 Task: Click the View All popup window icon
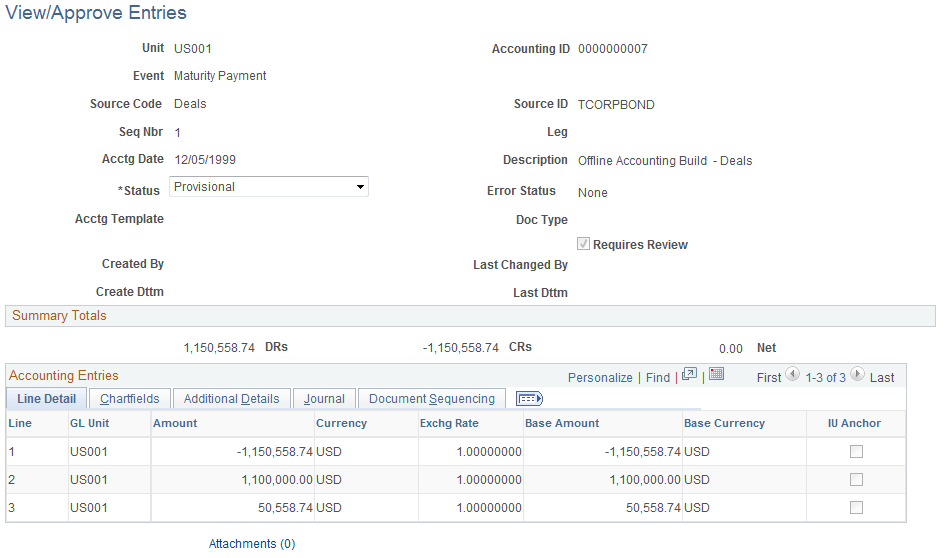[689, 374]
